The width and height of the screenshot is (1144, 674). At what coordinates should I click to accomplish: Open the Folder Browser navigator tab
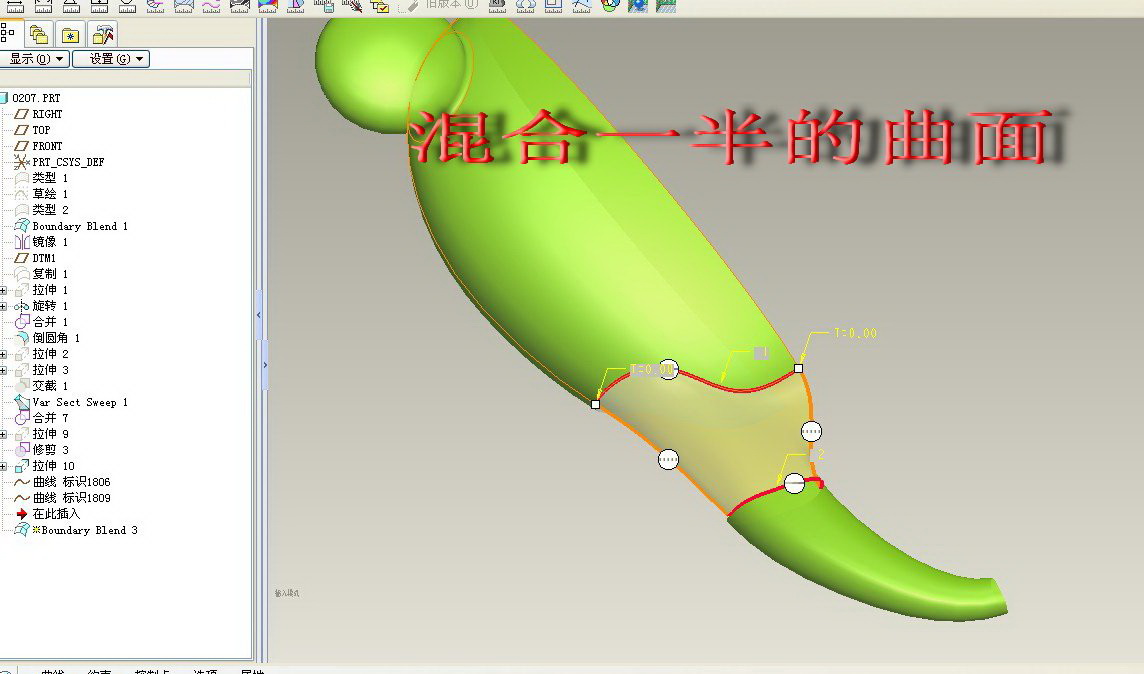(39, 34)
